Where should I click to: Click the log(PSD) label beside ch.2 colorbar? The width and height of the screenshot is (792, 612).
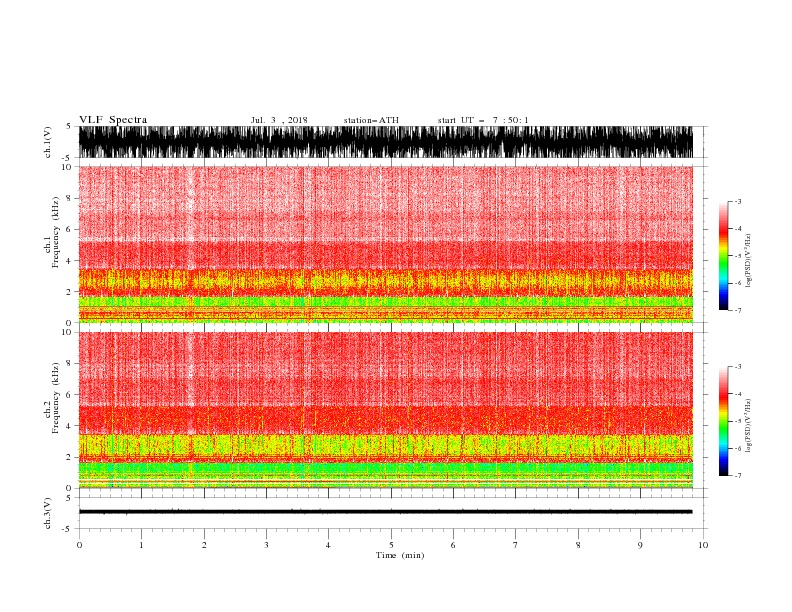749,425
